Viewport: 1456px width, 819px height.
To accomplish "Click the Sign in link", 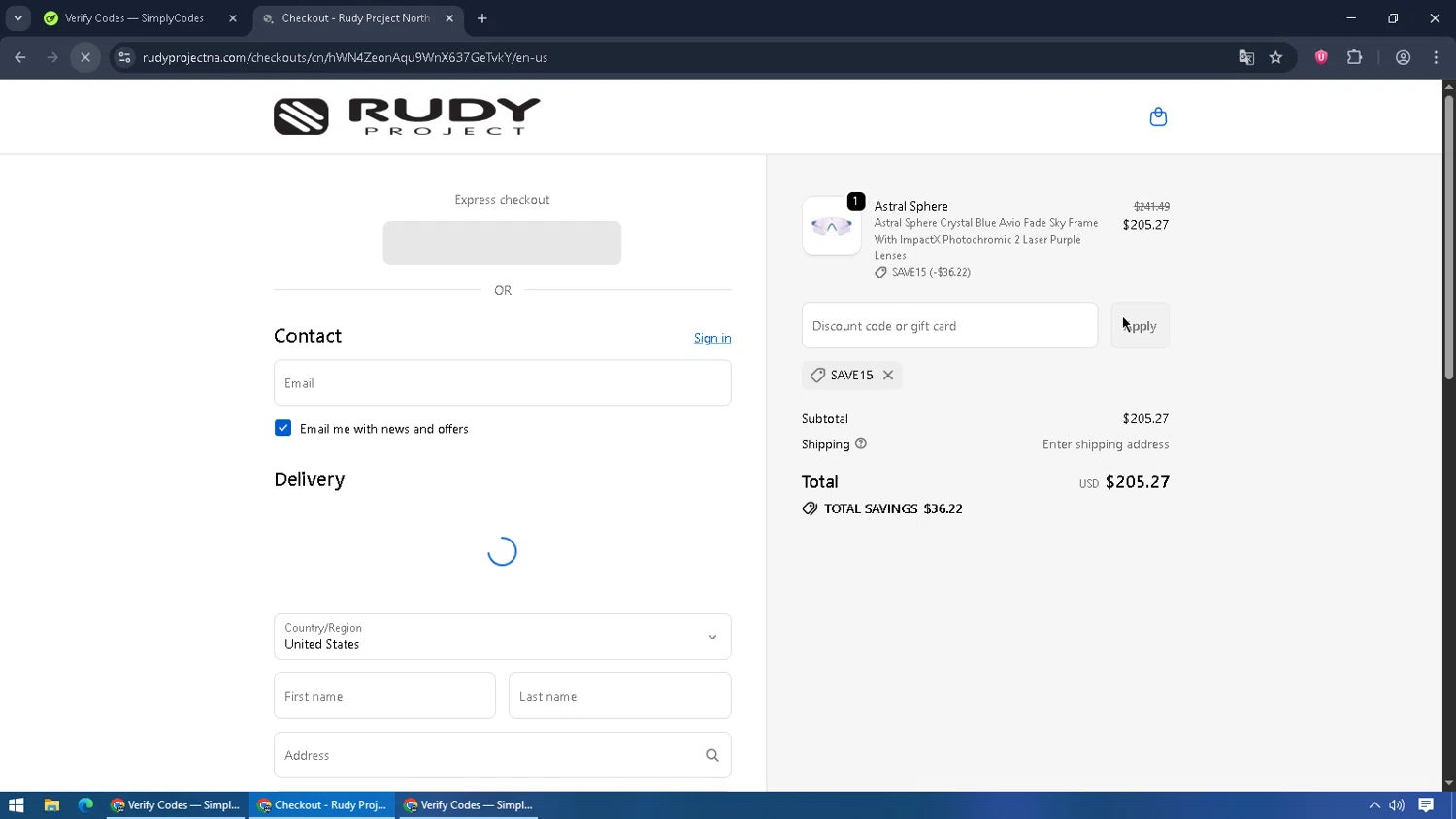I will [x=712, y=338].
